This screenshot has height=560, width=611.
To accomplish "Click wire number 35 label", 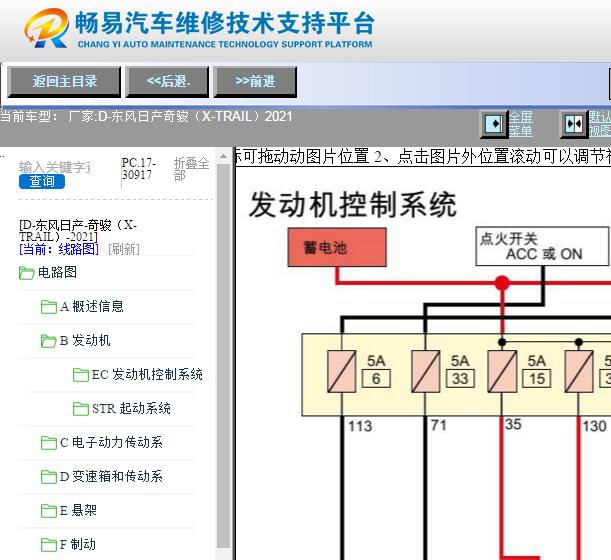I will coord(513,424).
